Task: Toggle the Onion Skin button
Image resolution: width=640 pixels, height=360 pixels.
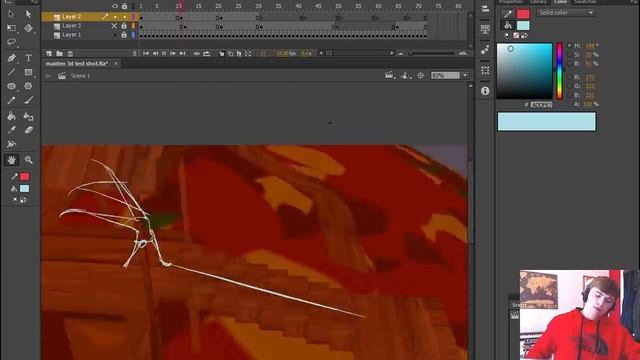Action: click(x=222, y=53)
